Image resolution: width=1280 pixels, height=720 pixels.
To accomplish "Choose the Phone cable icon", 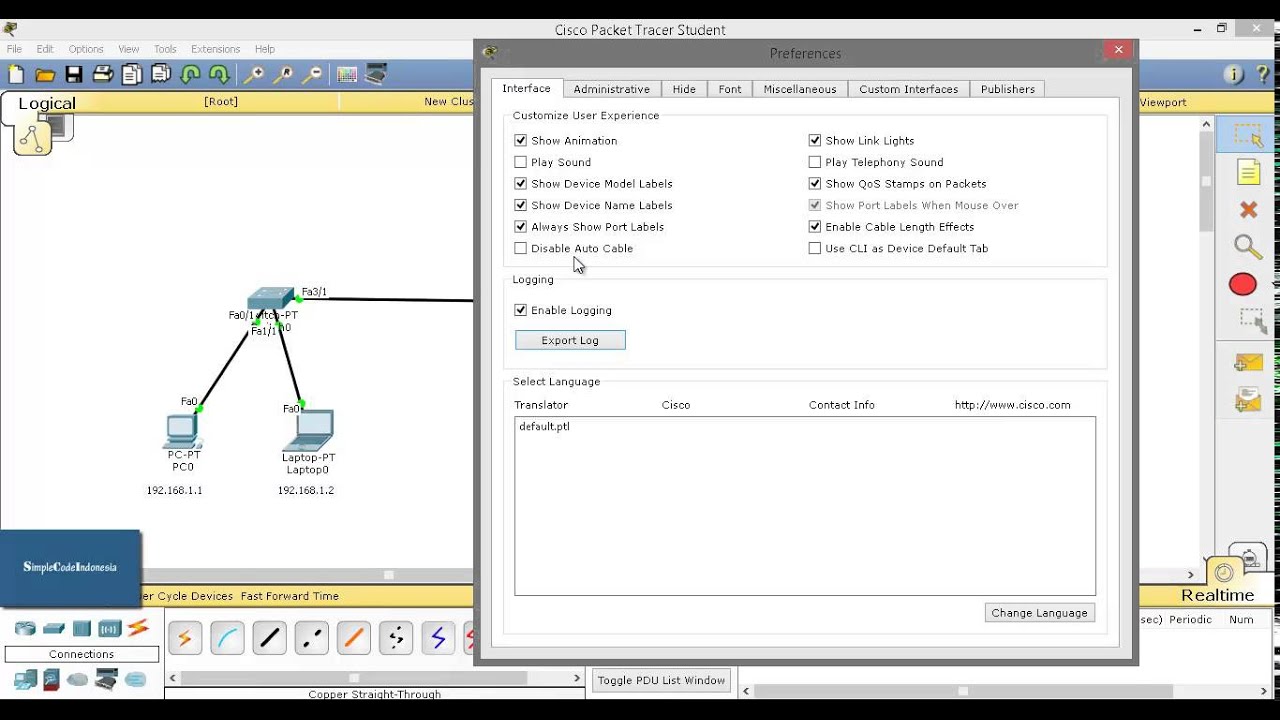I will [x=395, y=637].
